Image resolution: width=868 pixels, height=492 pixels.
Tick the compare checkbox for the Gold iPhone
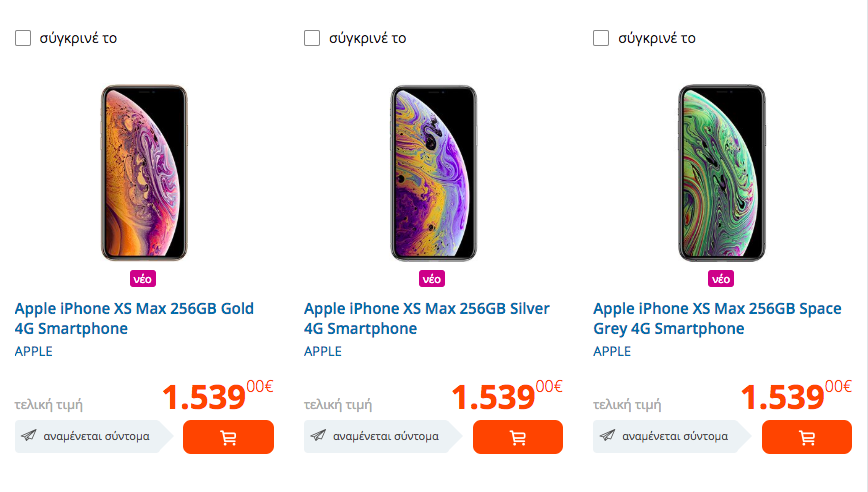point(23,38)
